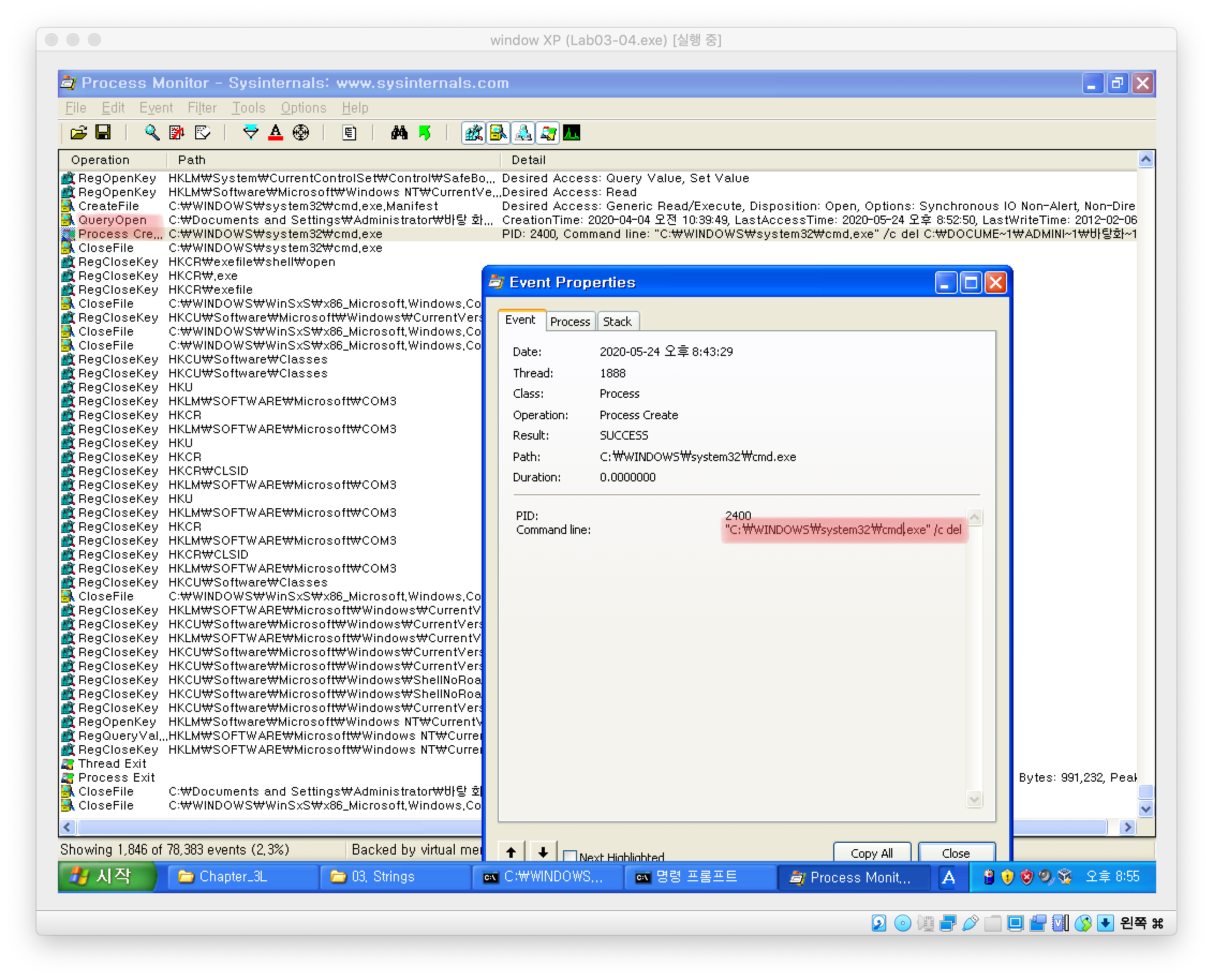Click yellow shield security alert tray icon
The image size is (1213, 980).
(1007, 877)
